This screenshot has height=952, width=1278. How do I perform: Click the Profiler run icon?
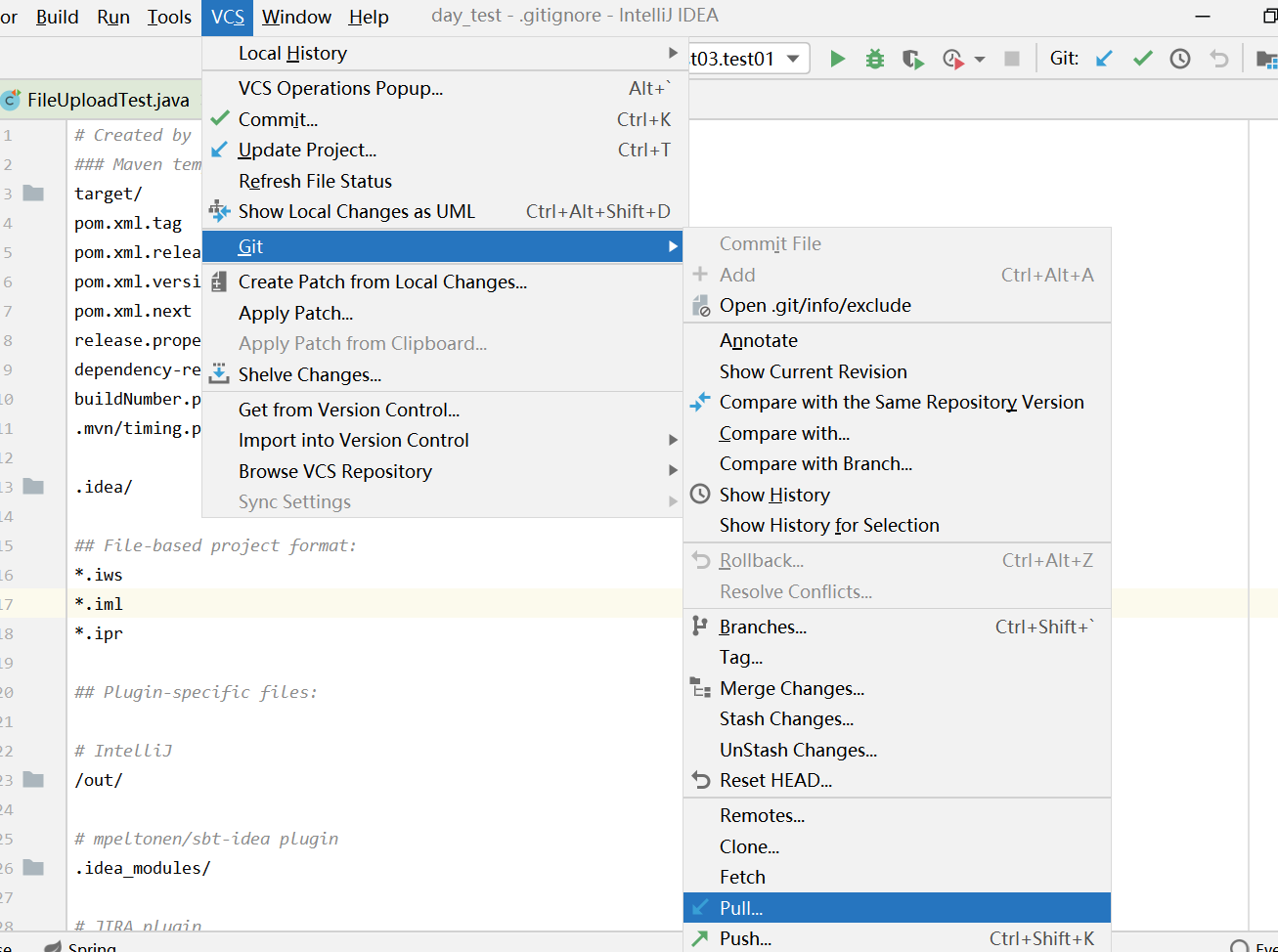(953, 59)
